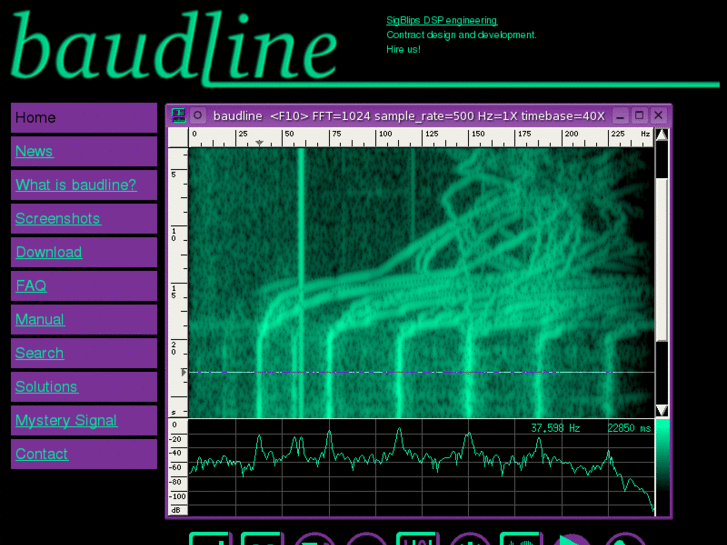
Task: Open the Download page link
Action: click(49, 252)
